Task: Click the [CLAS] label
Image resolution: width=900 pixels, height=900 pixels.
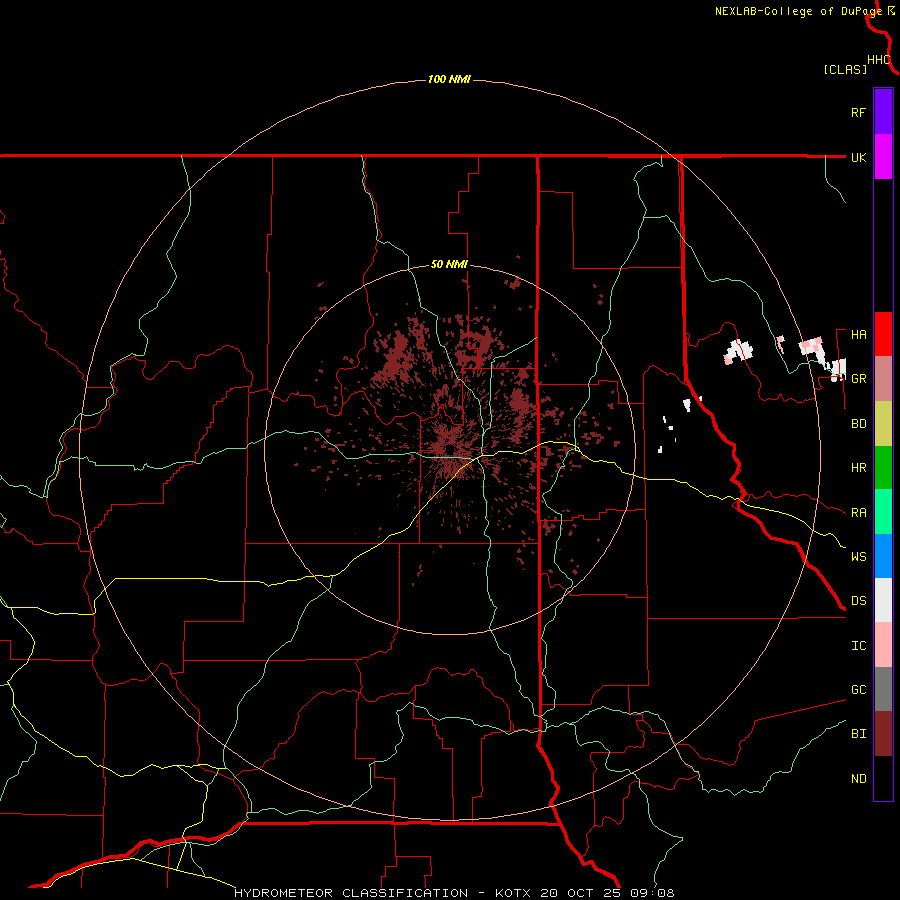Action: (x=845, y=69)
